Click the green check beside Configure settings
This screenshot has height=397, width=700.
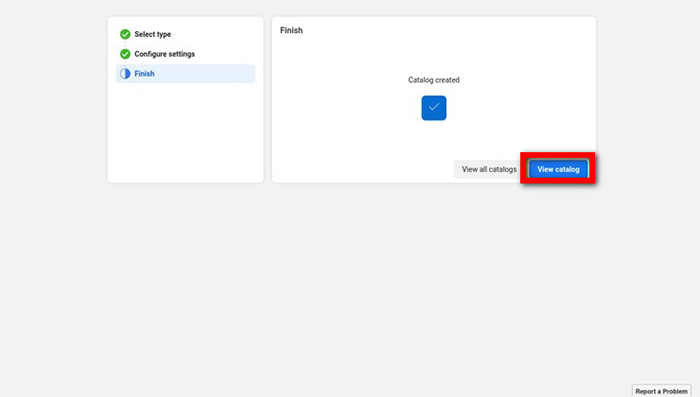125,54
